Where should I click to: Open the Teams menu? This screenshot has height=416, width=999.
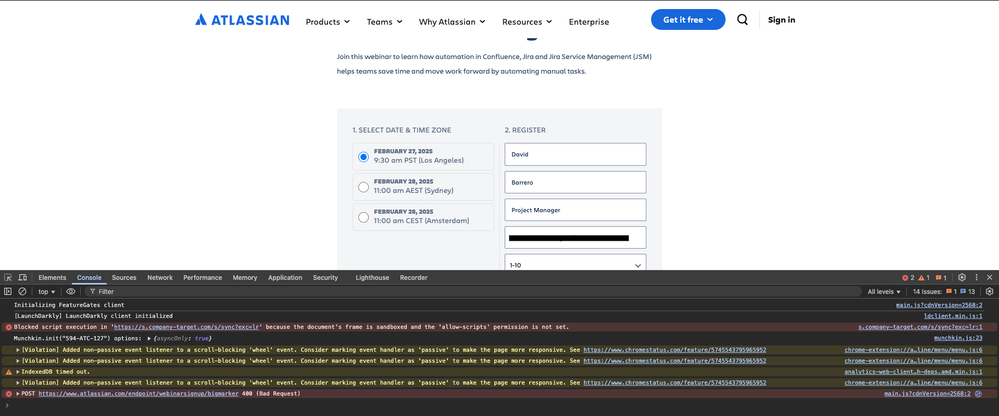click(x=384, y=22)
